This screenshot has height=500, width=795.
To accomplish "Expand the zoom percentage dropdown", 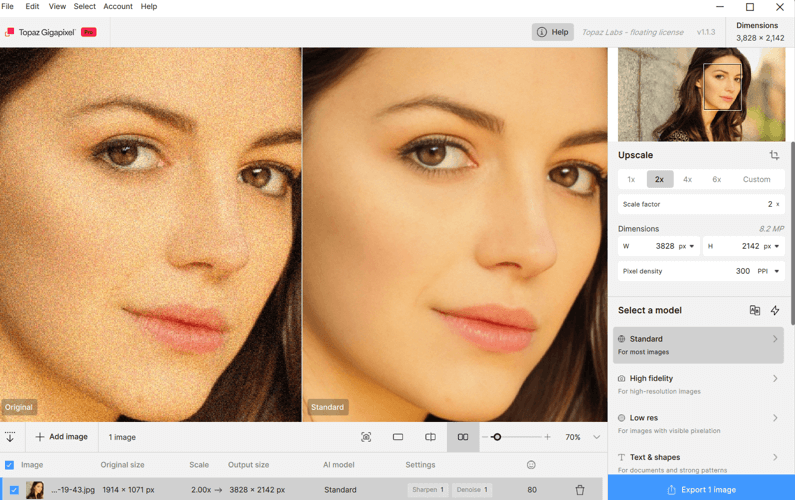I will click(597, 437).
